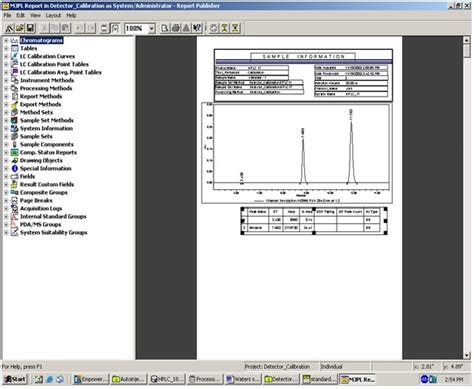Open the File menu
Screen dimensions: 474x389
(7, 15)
